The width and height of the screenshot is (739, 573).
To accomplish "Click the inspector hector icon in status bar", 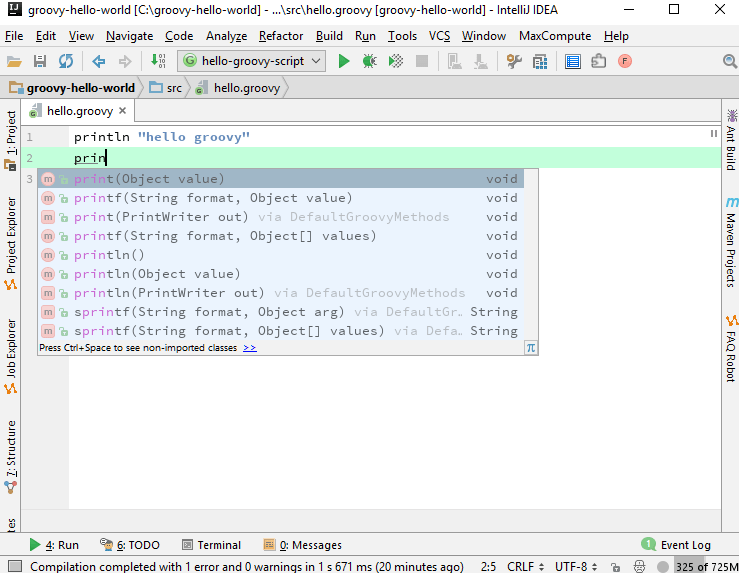I will pyautogui.click(x=639, y=566).
